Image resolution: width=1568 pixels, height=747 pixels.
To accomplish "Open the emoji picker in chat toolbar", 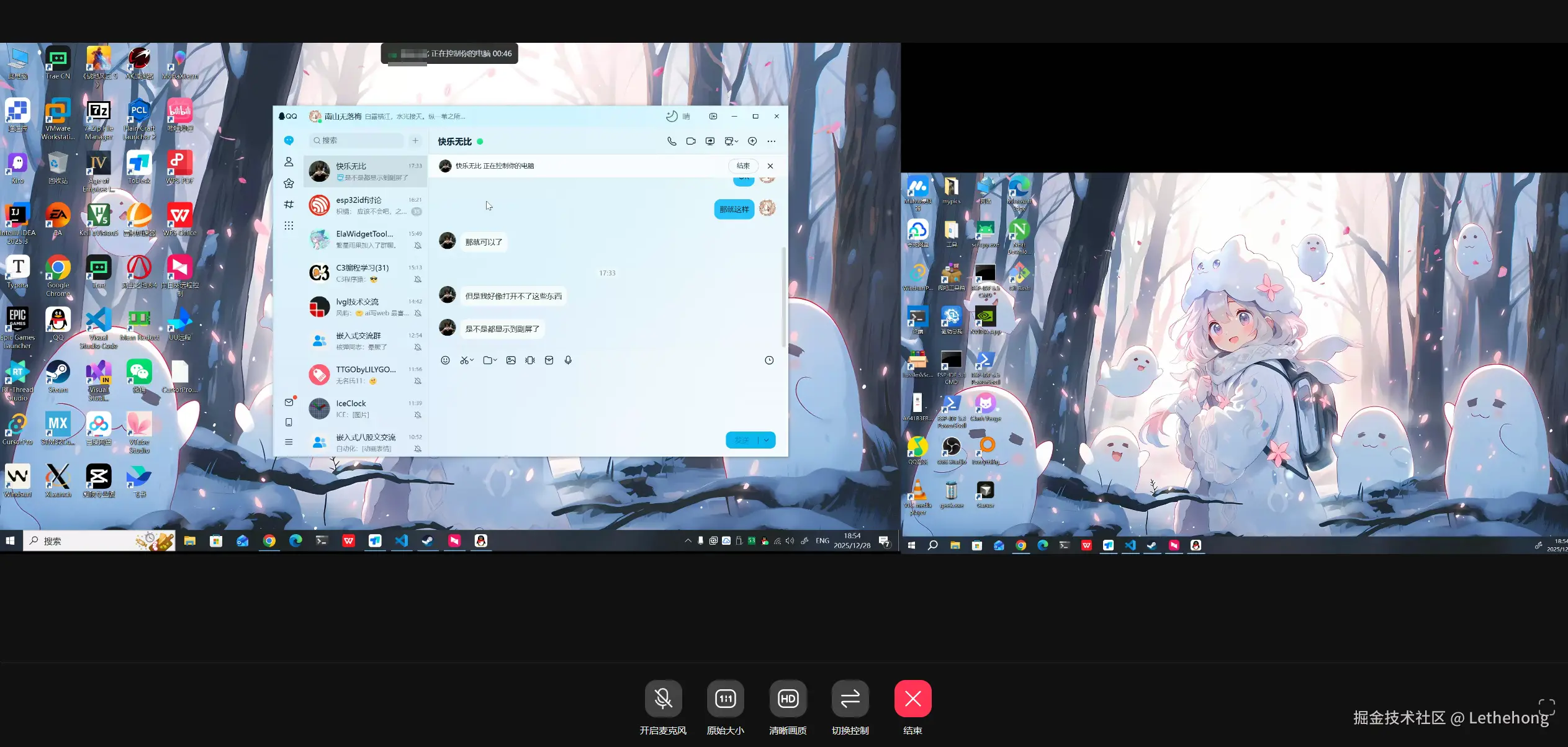I will [445, 360].
